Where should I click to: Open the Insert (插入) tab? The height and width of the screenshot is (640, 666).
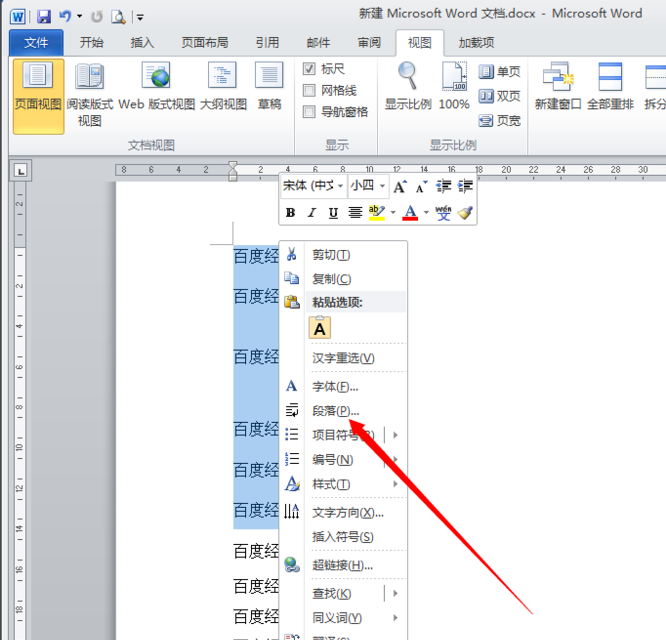[x=142, y=42]
